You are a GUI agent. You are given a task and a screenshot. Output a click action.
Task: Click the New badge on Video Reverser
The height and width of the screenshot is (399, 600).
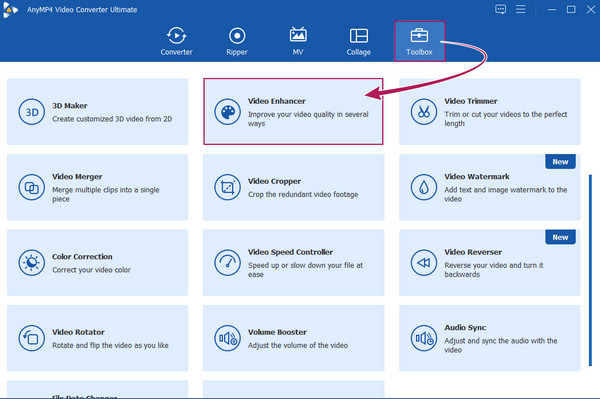click(560, 237)
